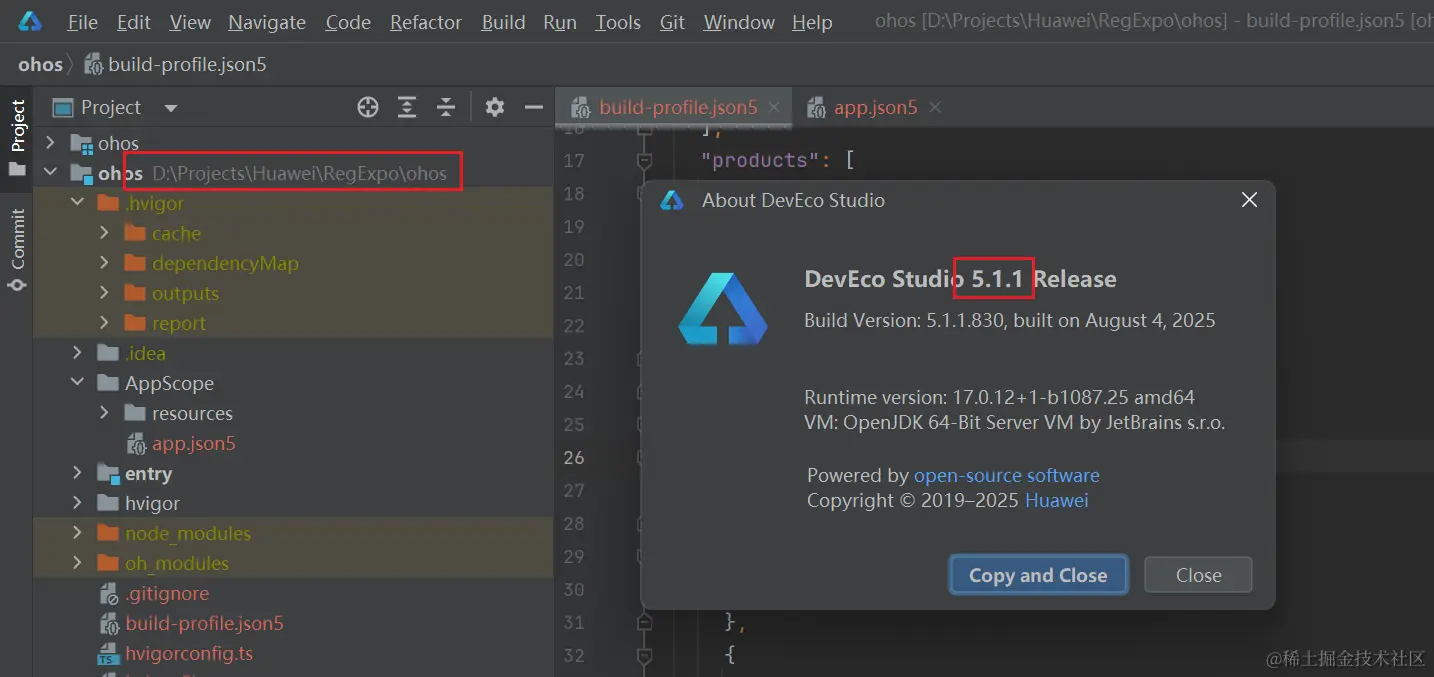Click Copy and Close button

tap(1038, 575)
